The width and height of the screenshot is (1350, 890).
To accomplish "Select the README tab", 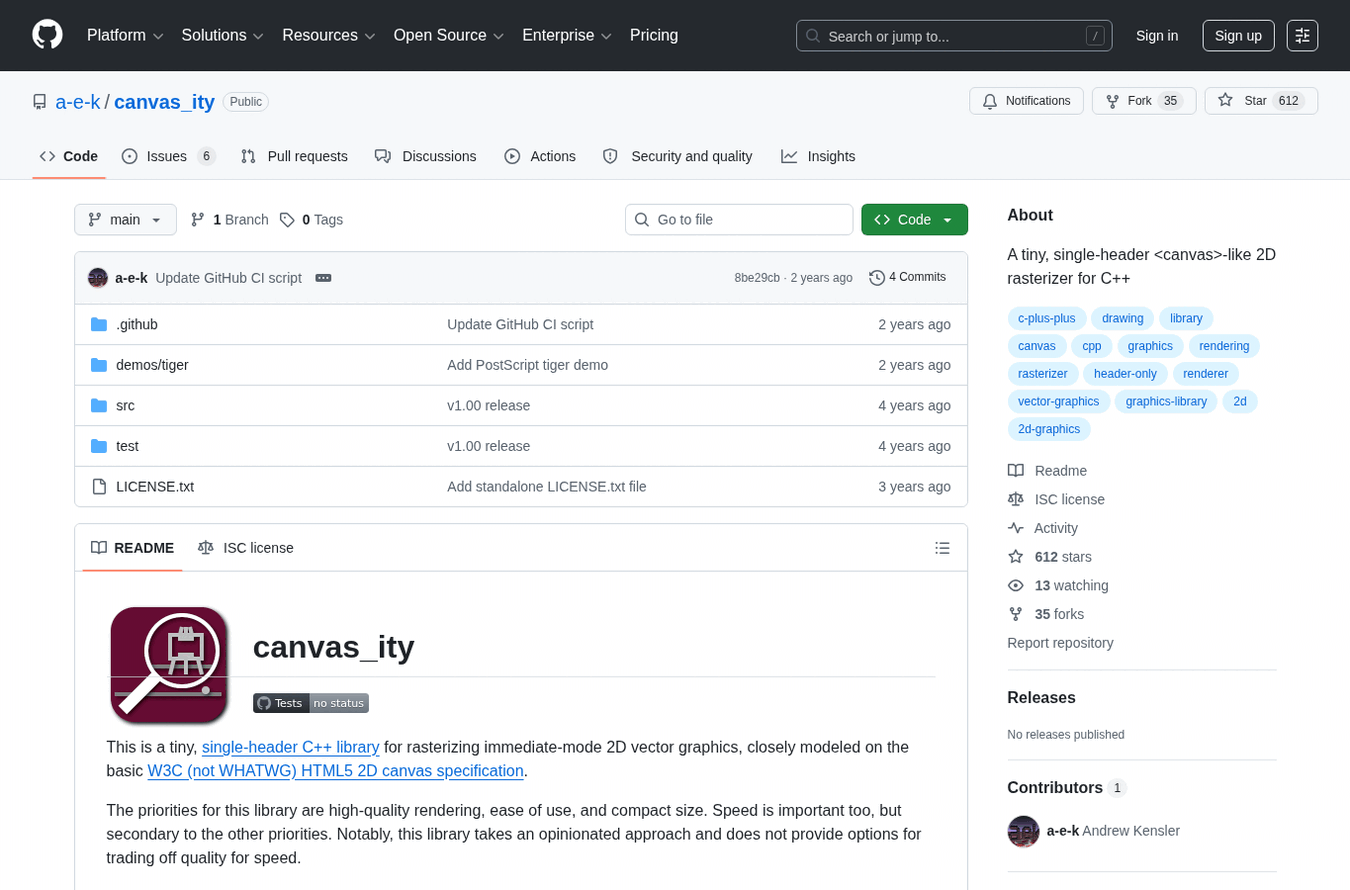I will tap(132, 548).
